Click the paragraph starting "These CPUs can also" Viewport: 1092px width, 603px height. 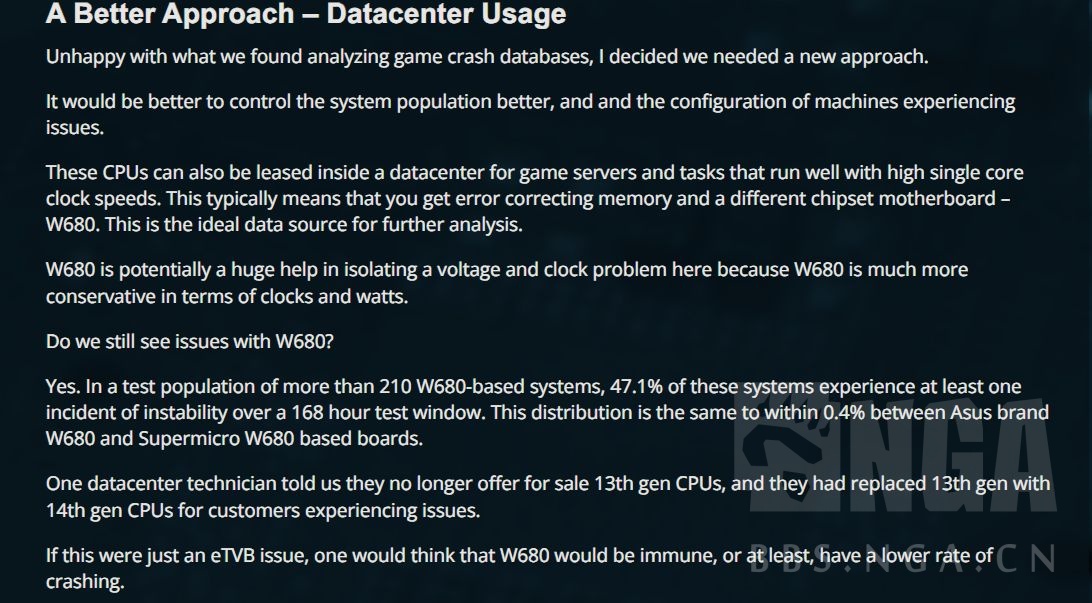point(534,198)
